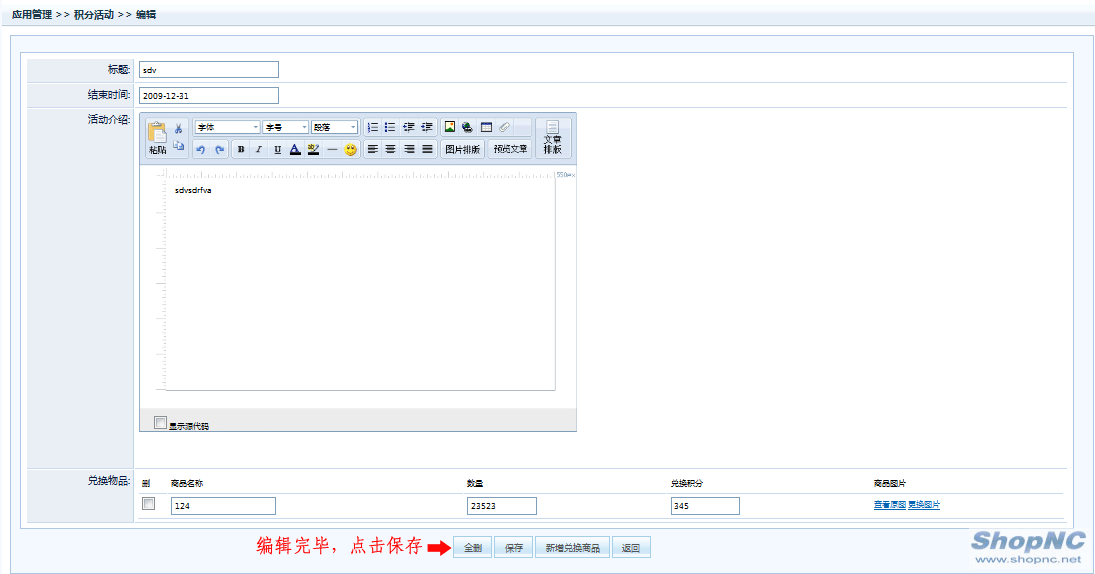Viewport: 1095px width, 574px height.
Task: Check delete box for product 124
Action: pos(148,503)
